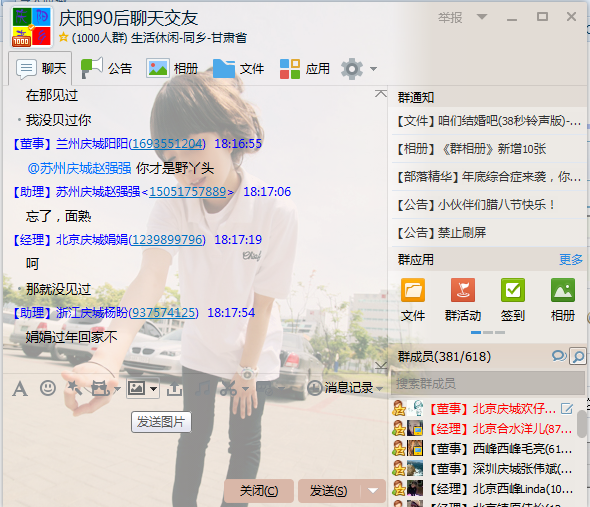Expand the 发送 button options arrow
Viewport: 590px width, 507px height.
click(373, 490)
